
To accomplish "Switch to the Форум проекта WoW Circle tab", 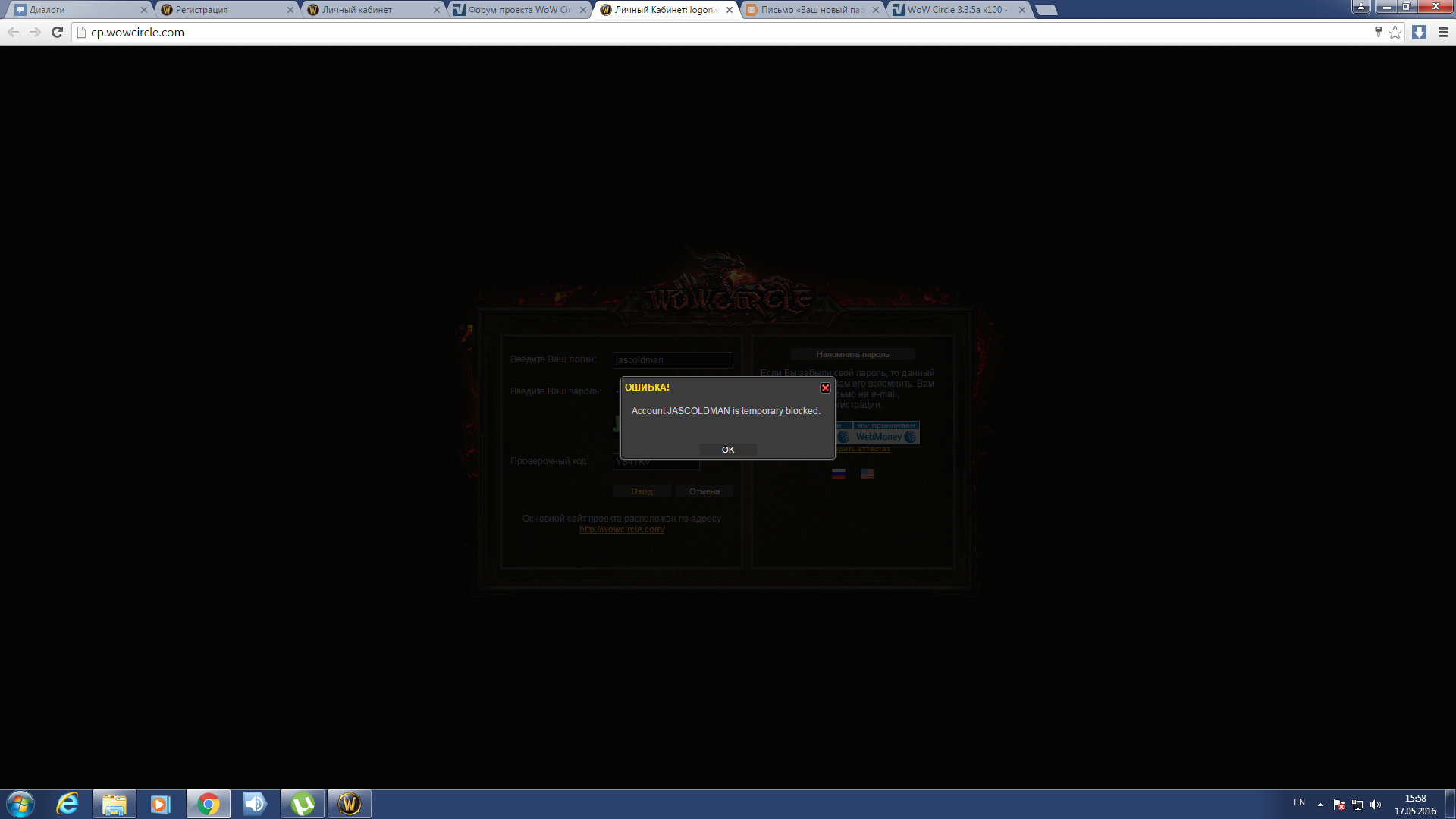I will tap(519, 10).
